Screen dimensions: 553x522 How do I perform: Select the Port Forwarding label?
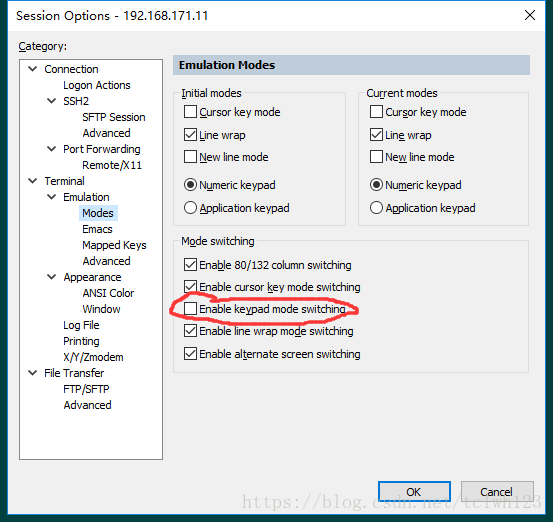(x=102, y=149)
